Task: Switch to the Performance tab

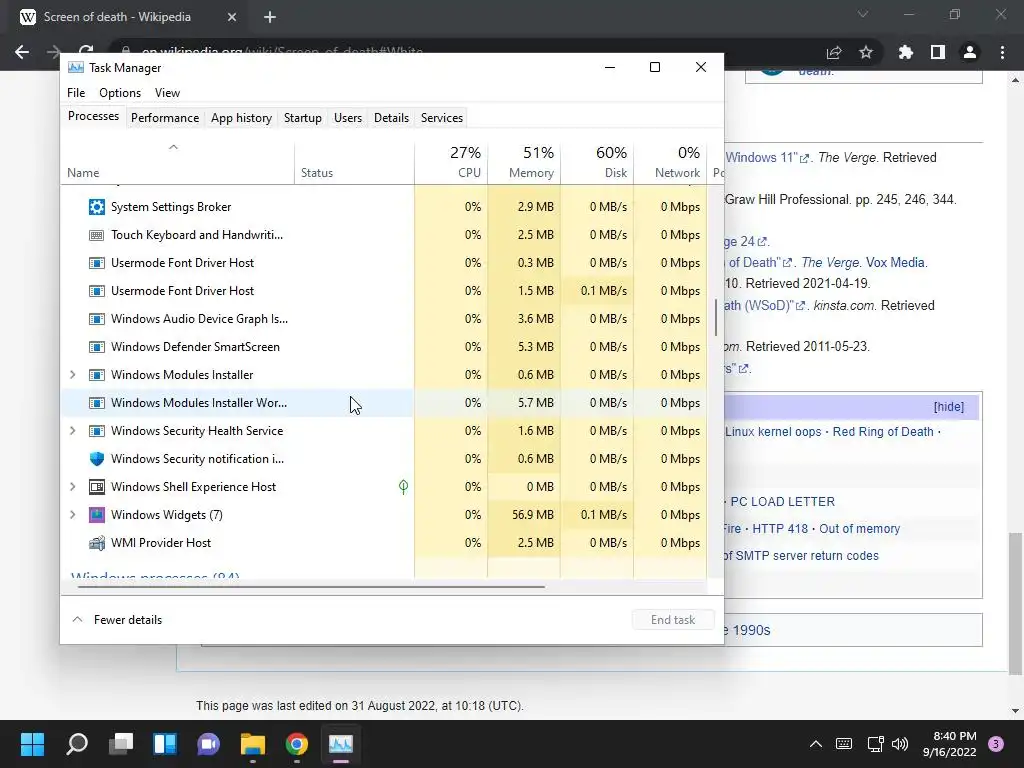Action: 165,118
